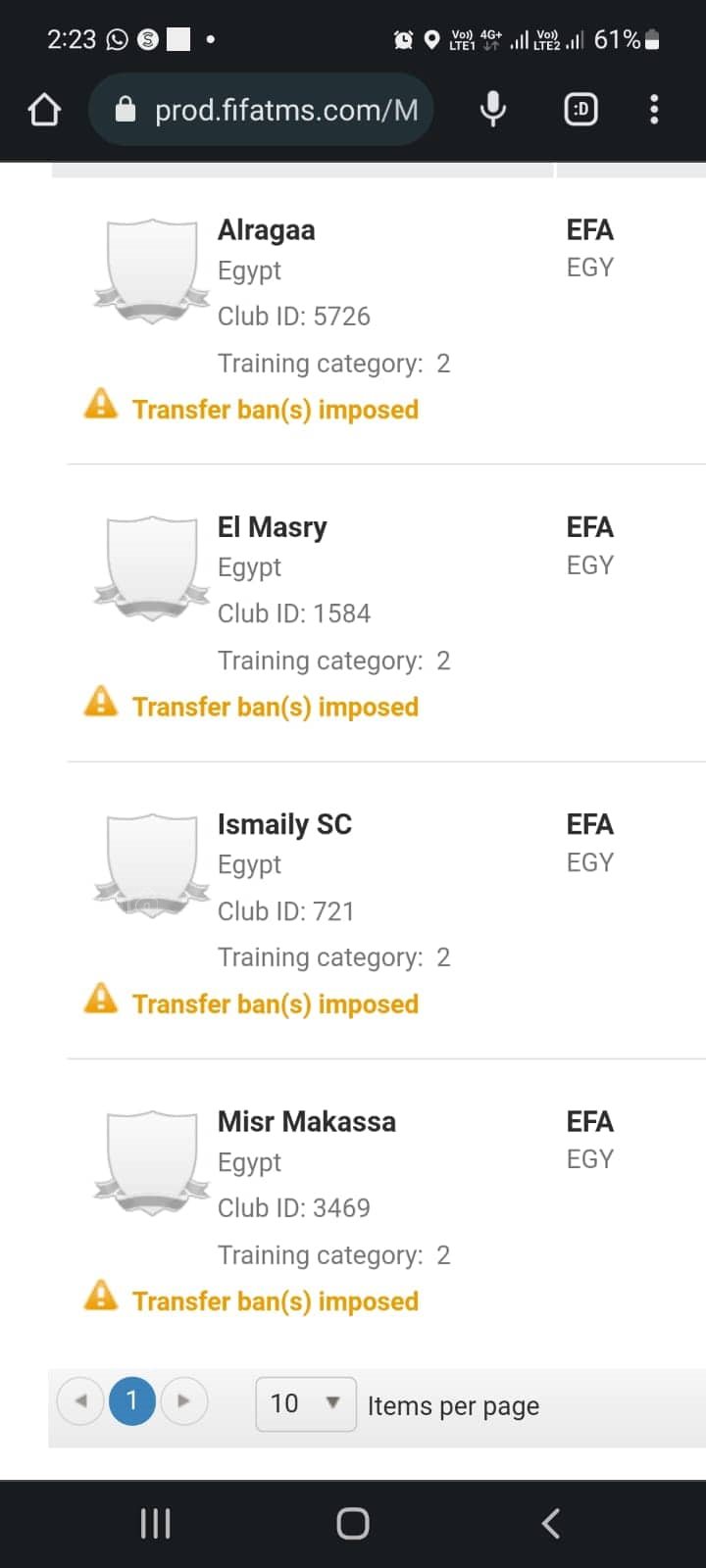This screenshot has width=706, height=1568.
Task: Go to the next results page
Action: coord(183,1401)
